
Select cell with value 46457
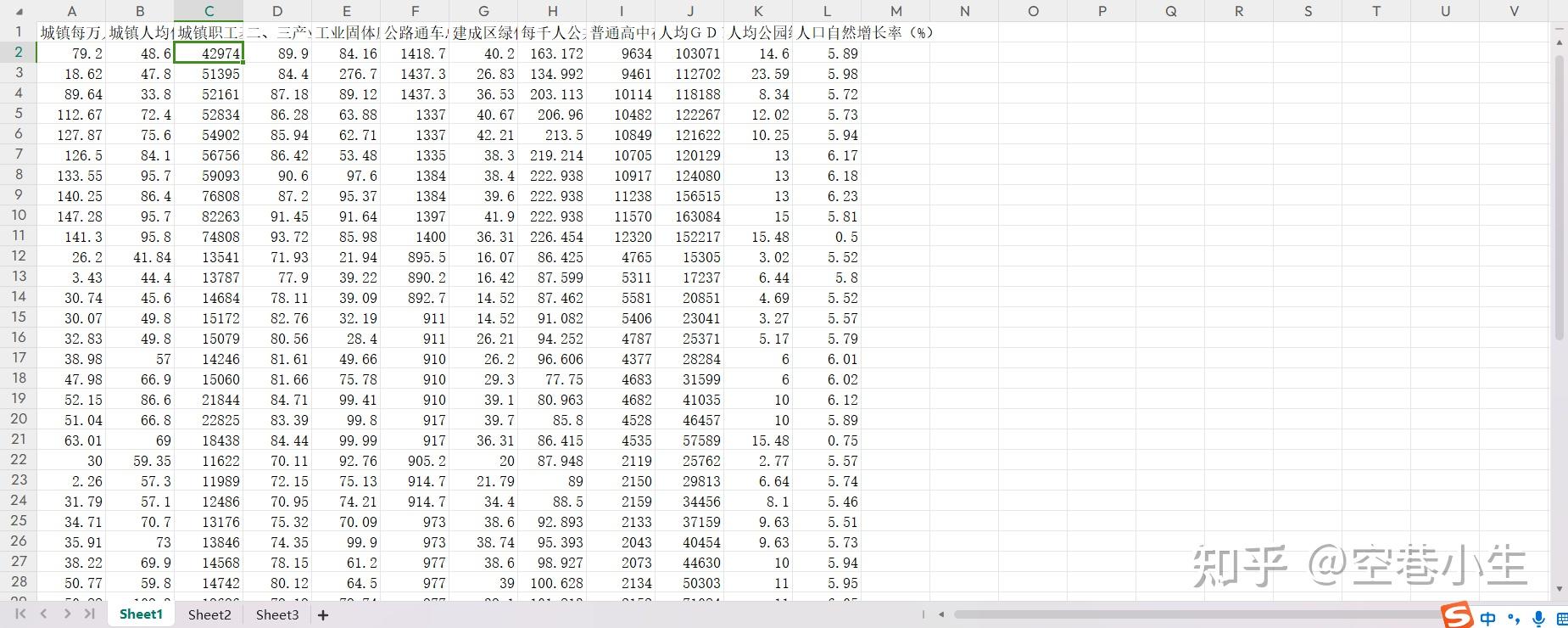coord(689,420)
